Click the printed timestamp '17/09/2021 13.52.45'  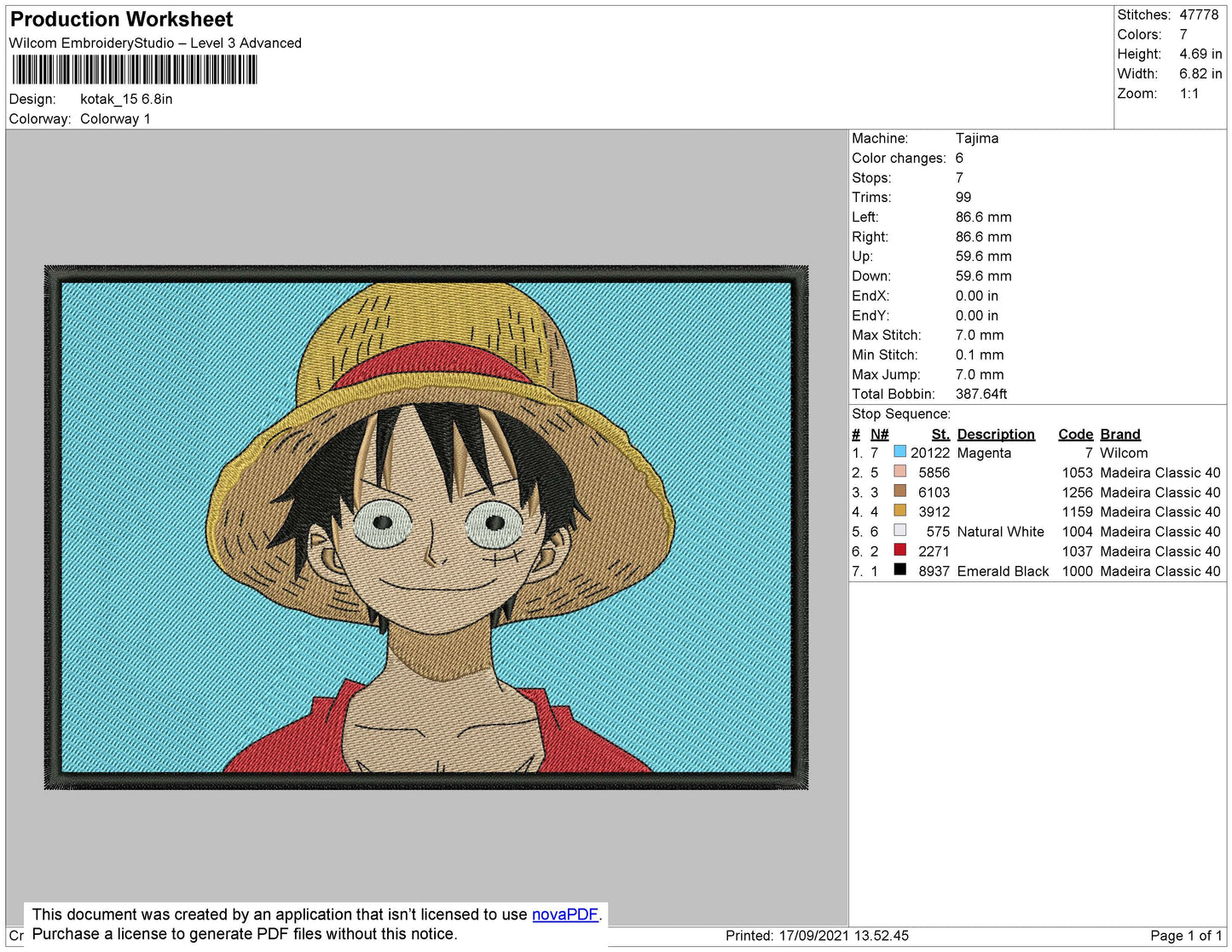(843, 935)
